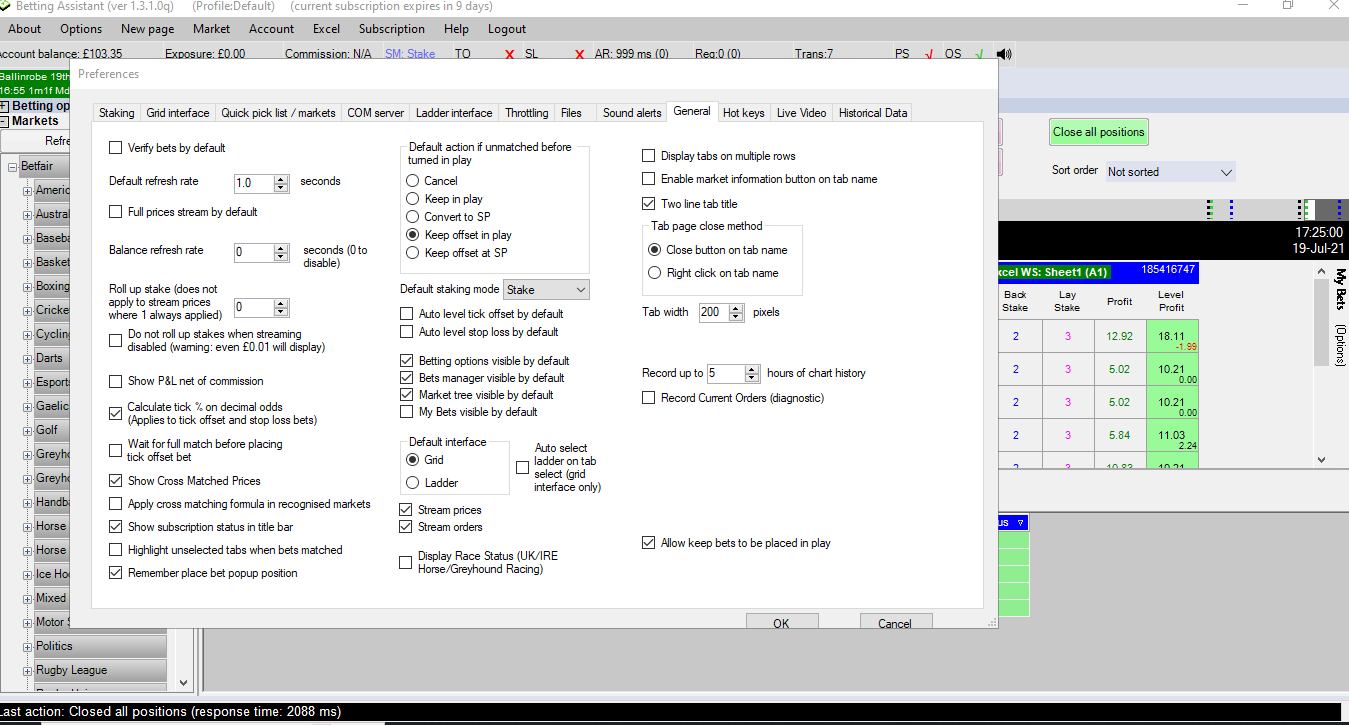Viewport: 1349px width, 725px height.
Task: Click the red check mark beside PS
Action: [930, 54]
